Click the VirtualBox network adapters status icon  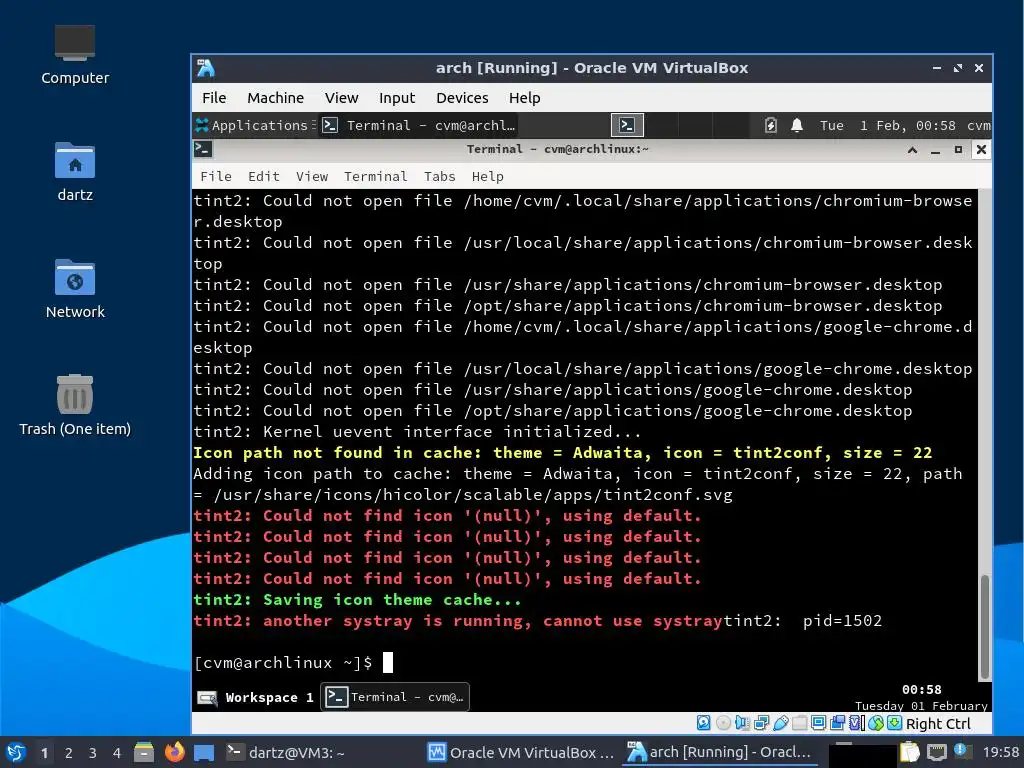(761, 723)
